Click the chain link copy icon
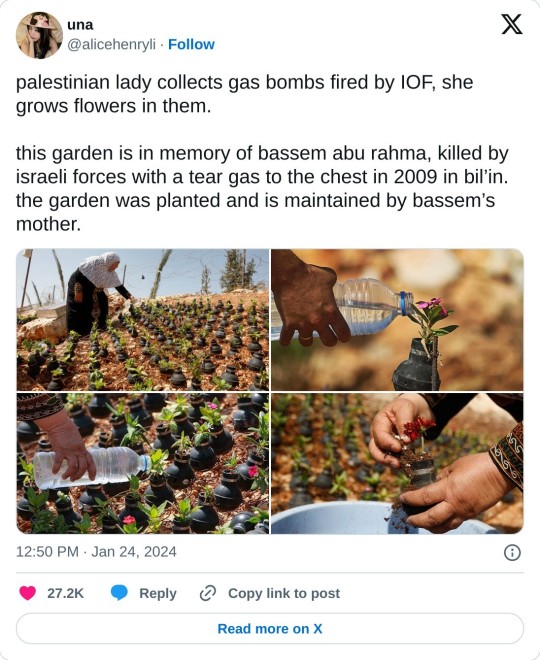Viewport: 540px width, 660px height. tap(207, 593)
